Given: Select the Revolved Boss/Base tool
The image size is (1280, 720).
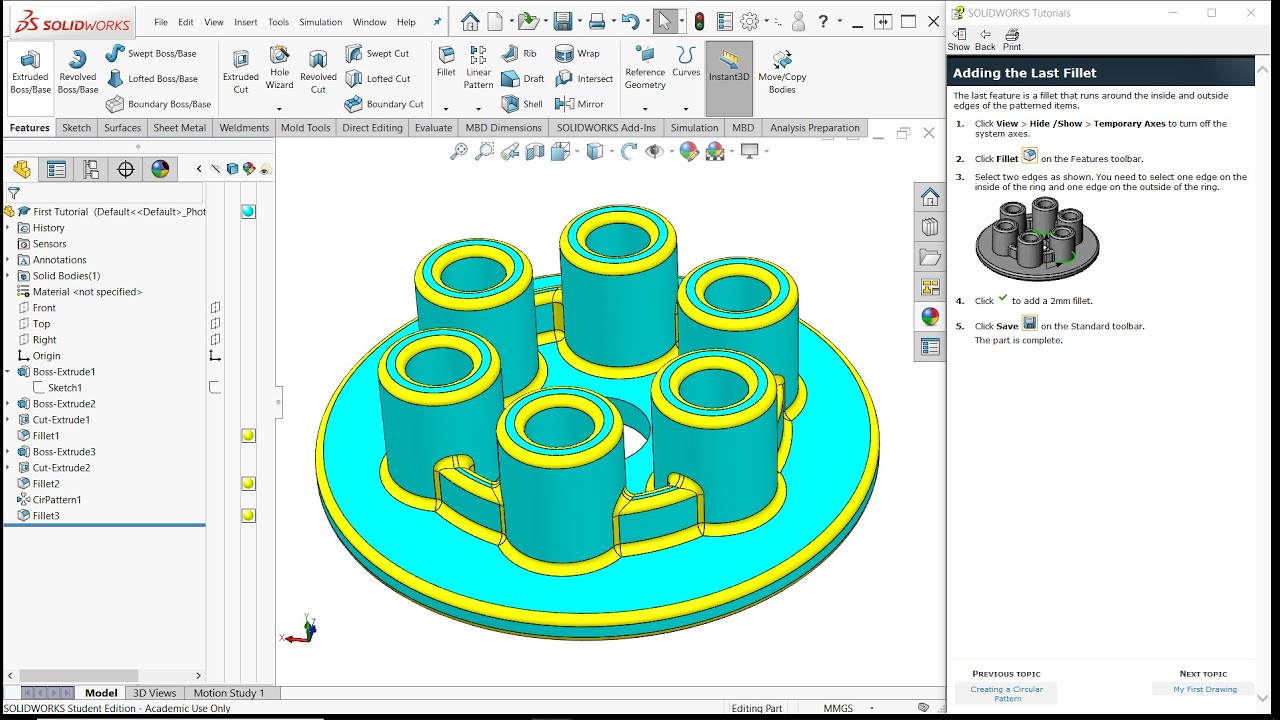Looking at the screenshot, I should tap(77, 72).
